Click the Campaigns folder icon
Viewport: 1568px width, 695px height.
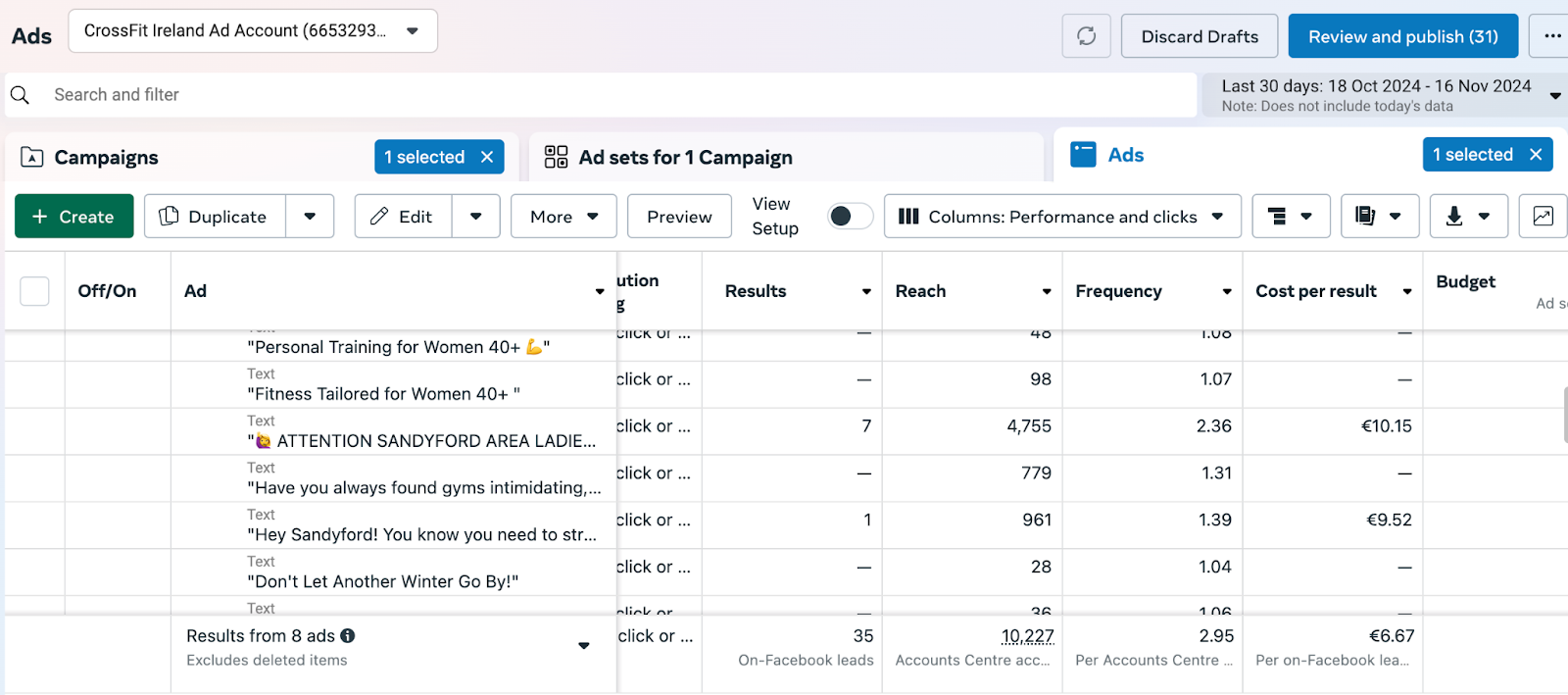click(31, 157)
